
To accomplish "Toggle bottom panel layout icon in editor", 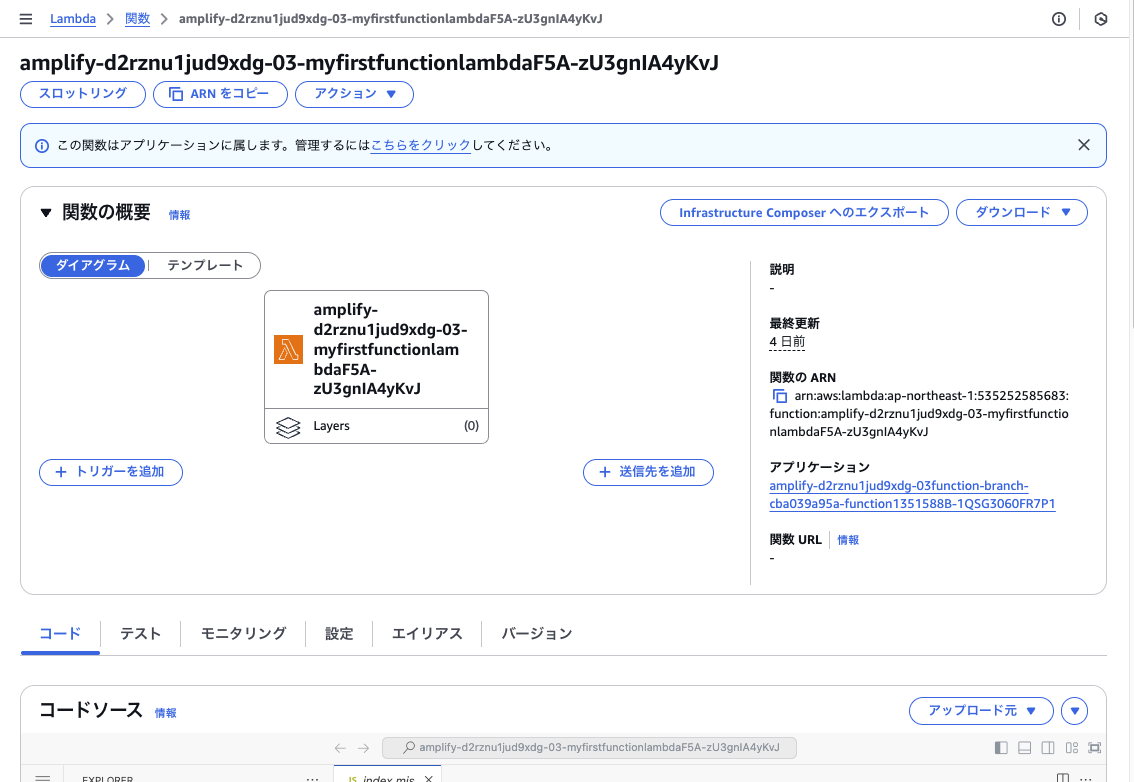I will [1024, 747].
